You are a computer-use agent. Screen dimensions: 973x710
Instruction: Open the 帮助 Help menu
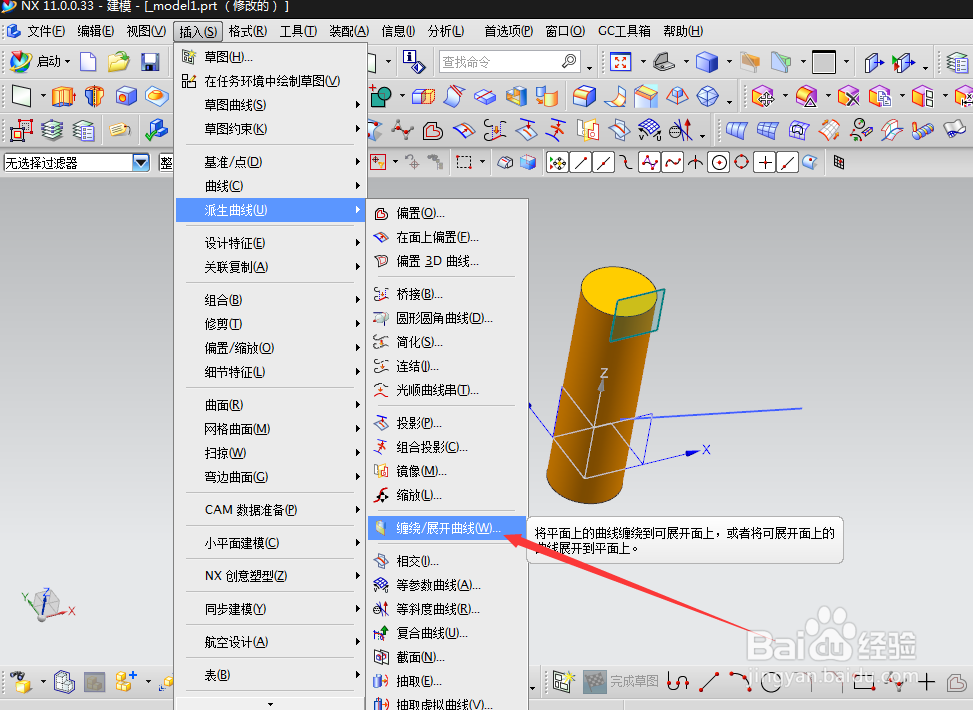[683, 31]
